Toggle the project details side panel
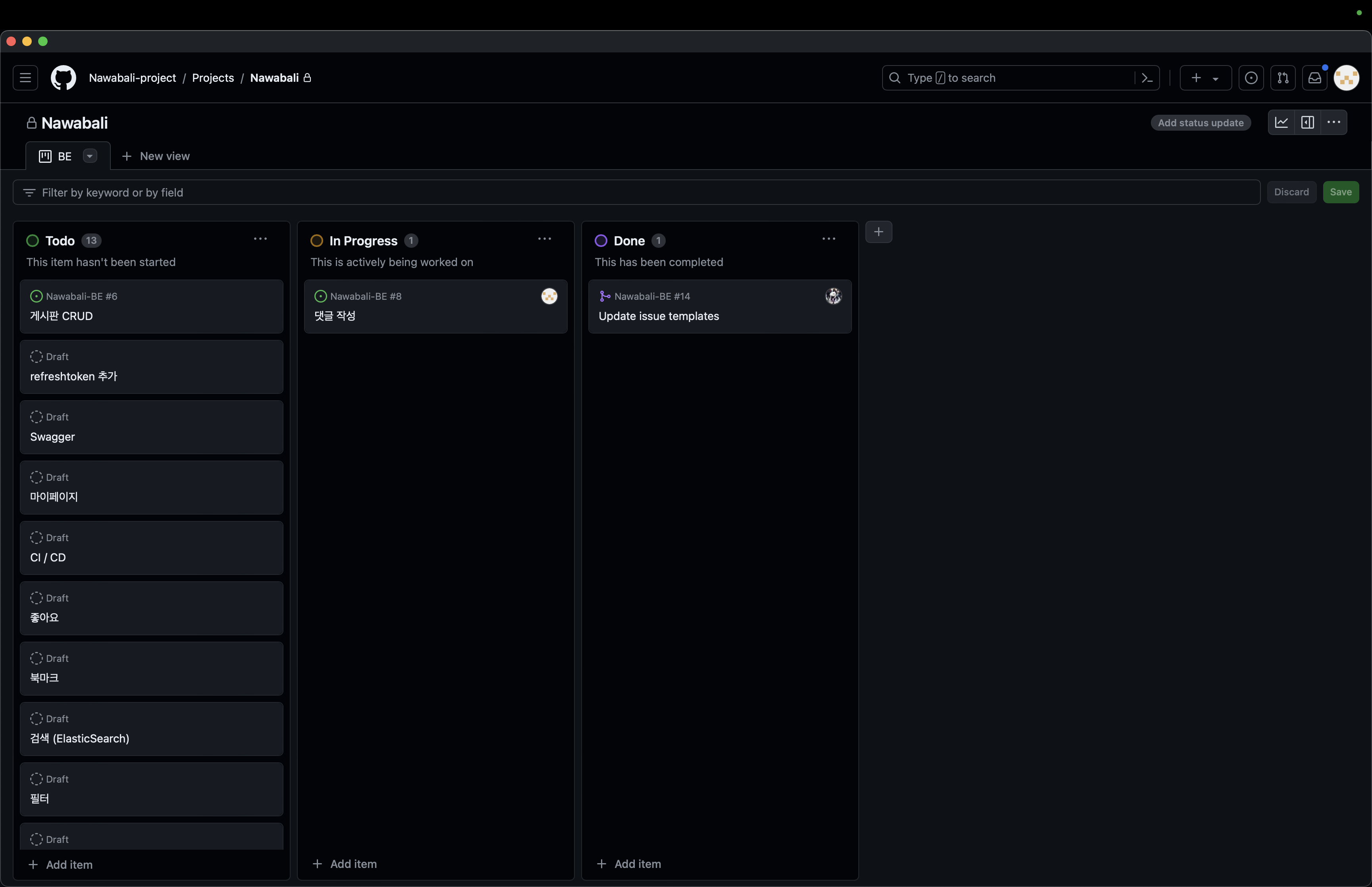 pyautogui.click(x=1308, y=123)
